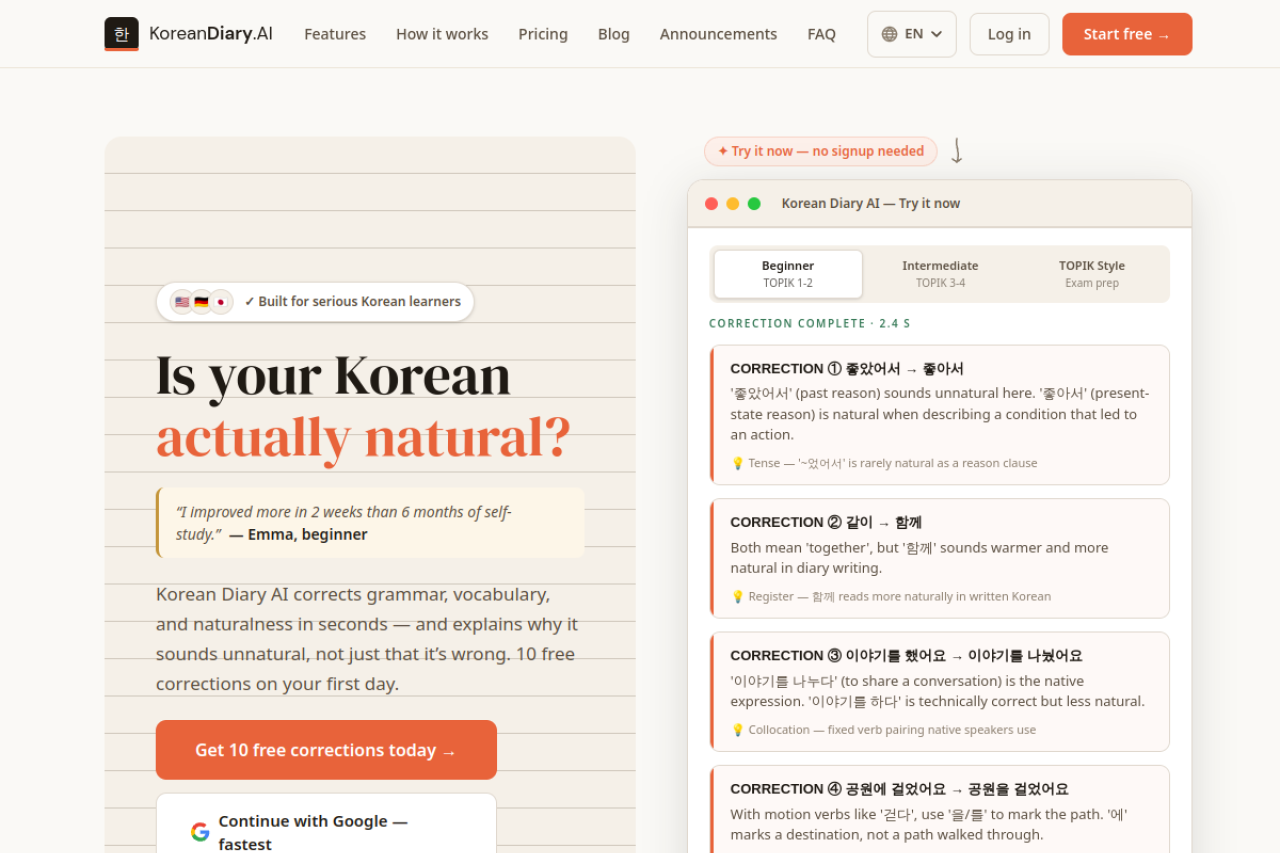The height and width of the screenshot is (853, 1280).
Task: Click lightbulb icon beside Collocation tip
Action: tap(738, 730)
